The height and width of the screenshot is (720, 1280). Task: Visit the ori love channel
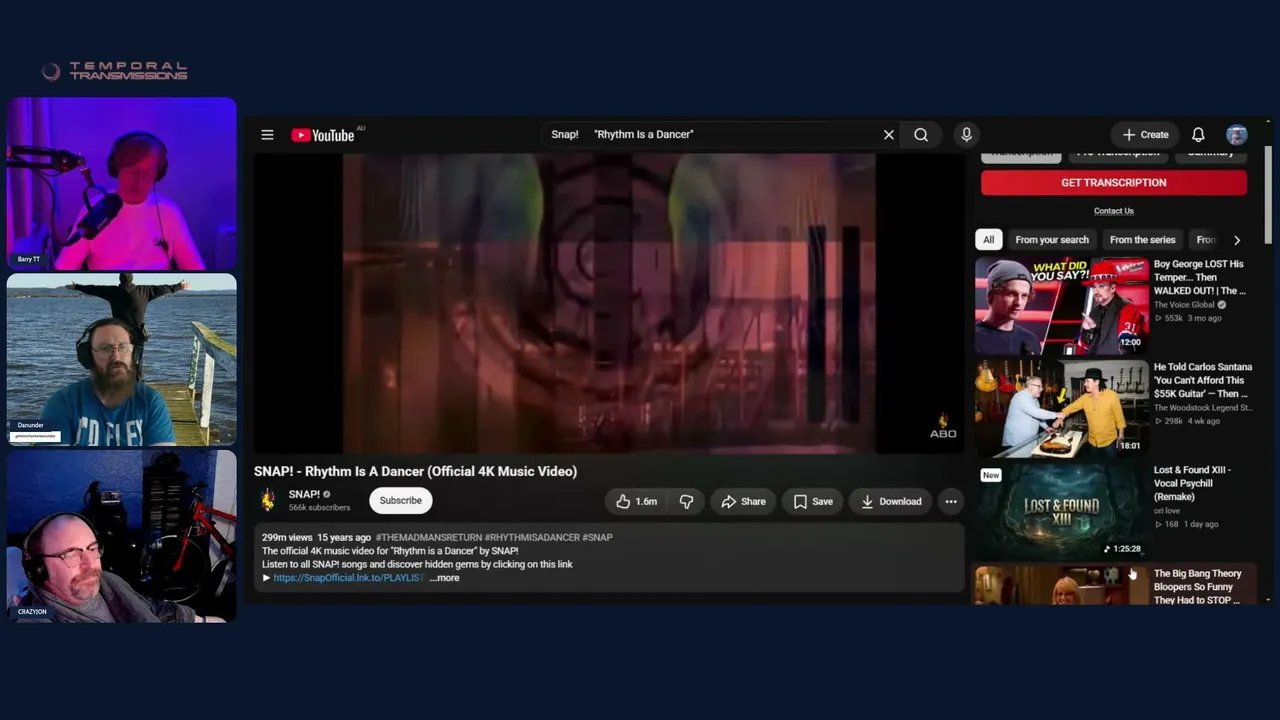[x=1167, y=511]
